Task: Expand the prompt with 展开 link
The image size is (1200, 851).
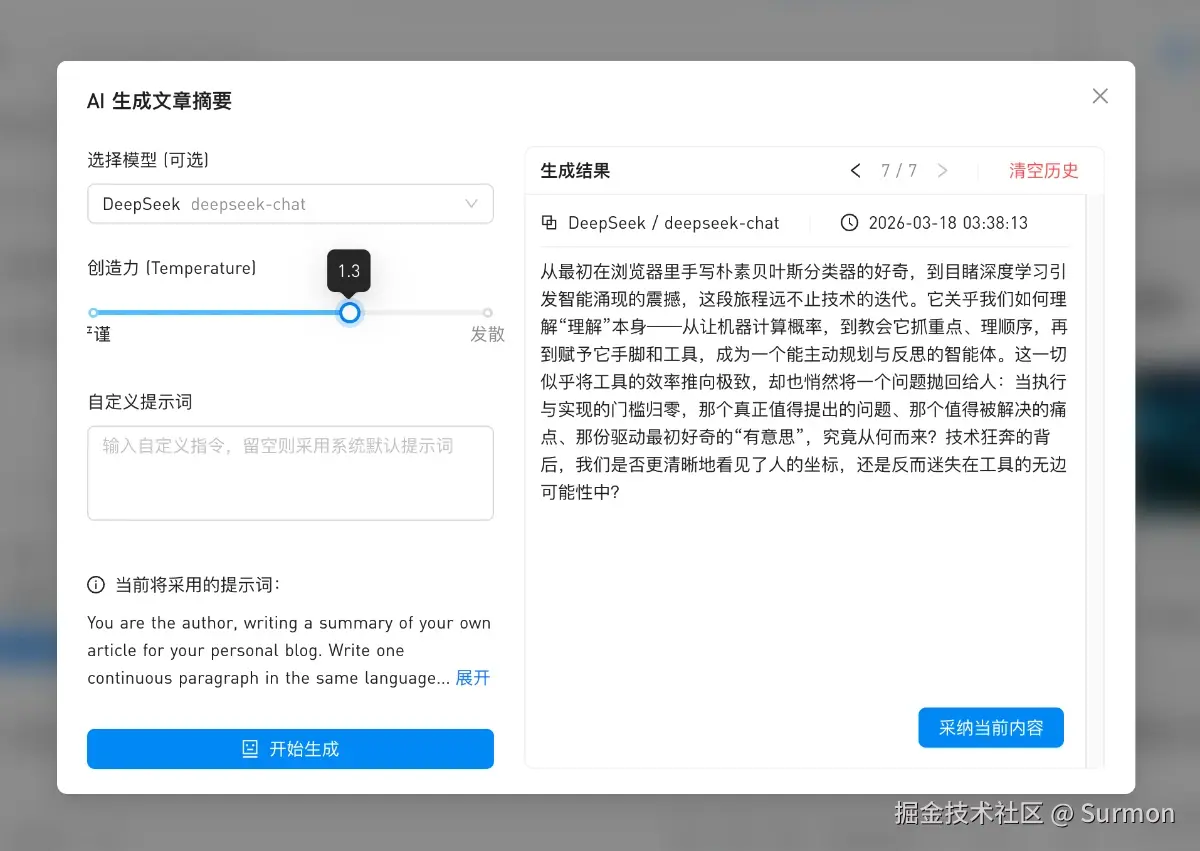Action: tap(473, 678)
